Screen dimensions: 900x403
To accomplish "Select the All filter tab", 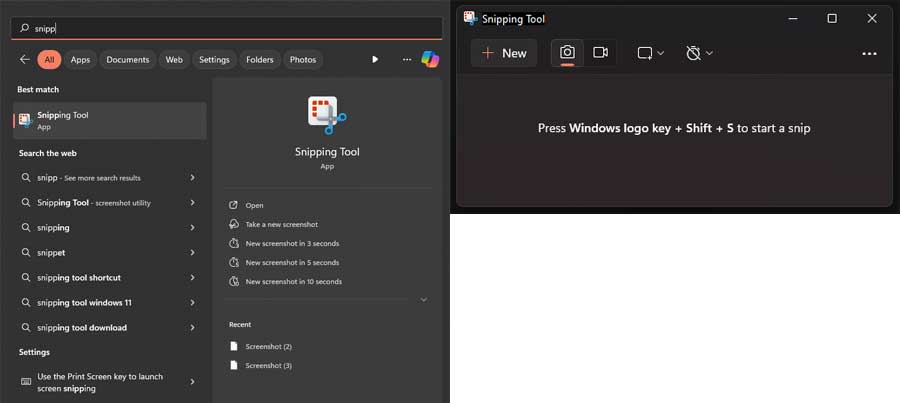I will [49, 60].
